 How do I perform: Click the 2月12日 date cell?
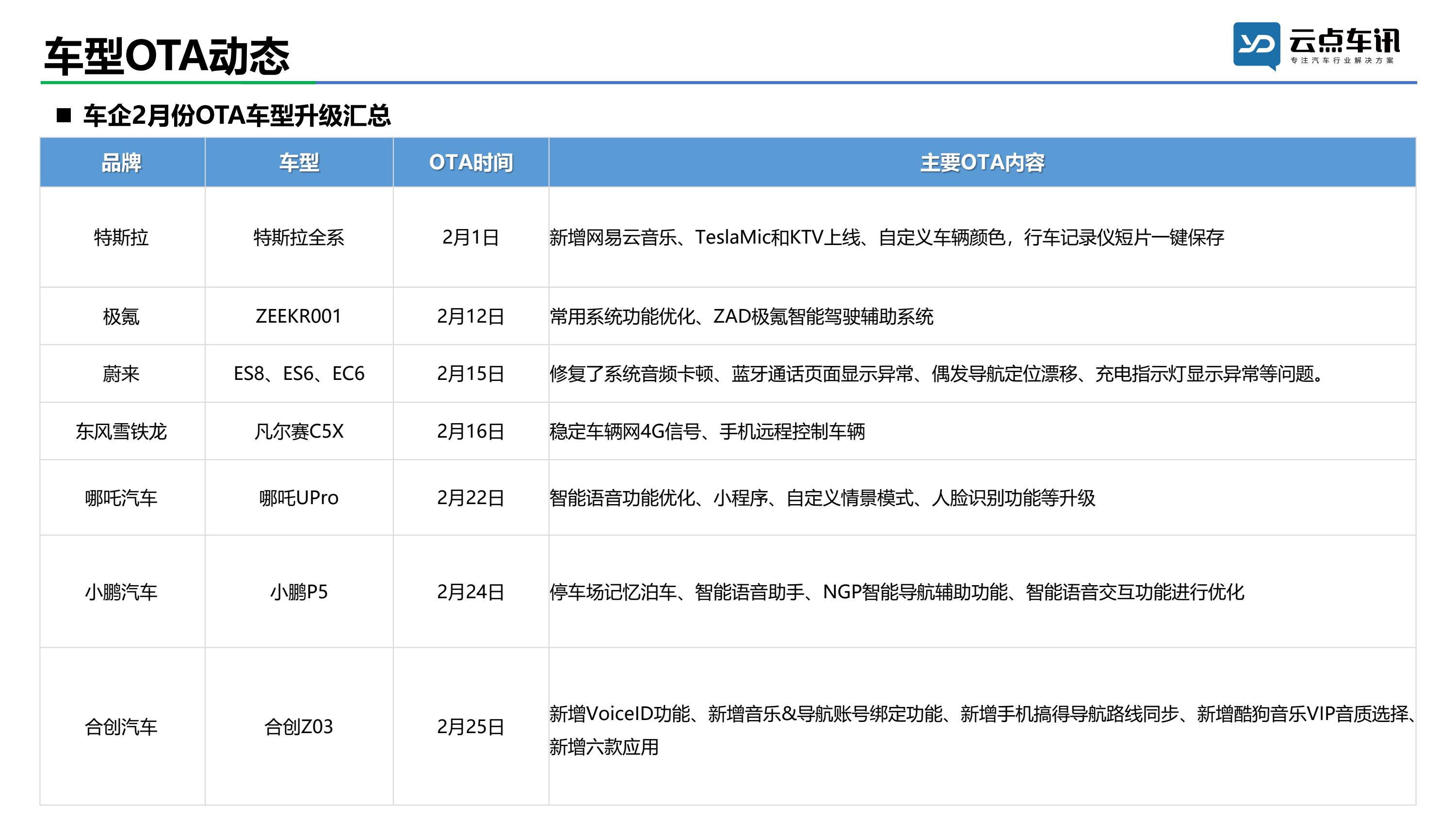471,316
